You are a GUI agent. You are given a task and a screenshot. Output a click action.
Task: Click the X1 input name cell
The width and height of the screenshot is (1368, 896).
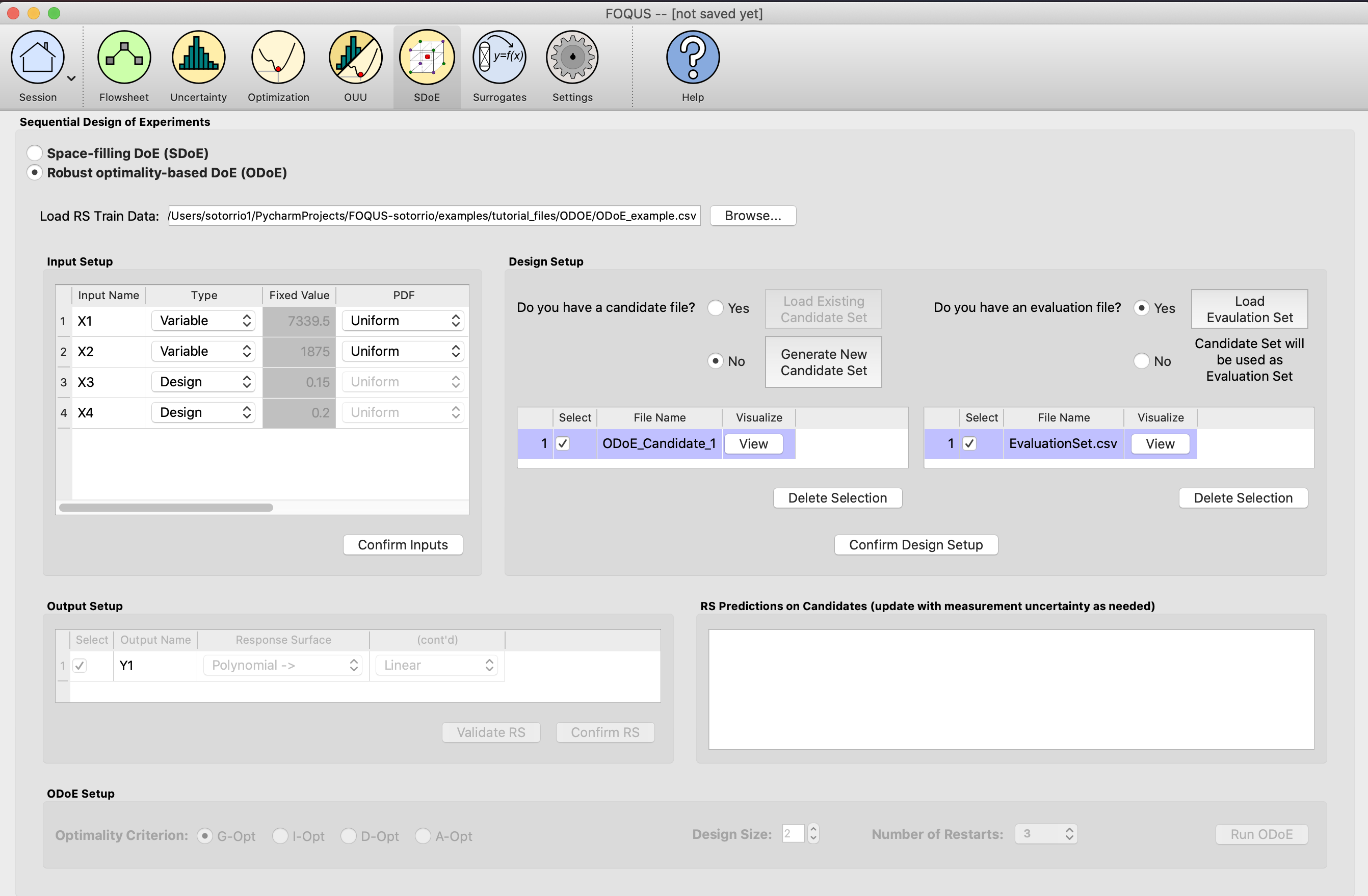coord(108,321)
